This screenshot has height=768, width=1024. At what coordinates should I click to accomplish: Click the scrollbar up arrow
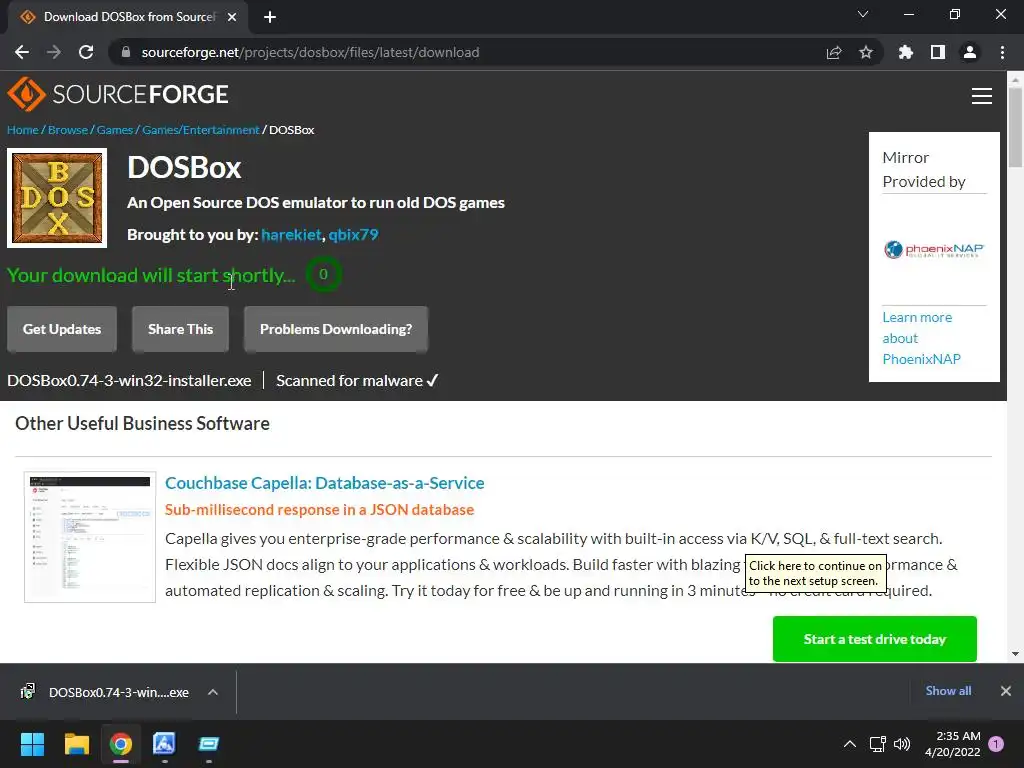tap(1015, 80)
